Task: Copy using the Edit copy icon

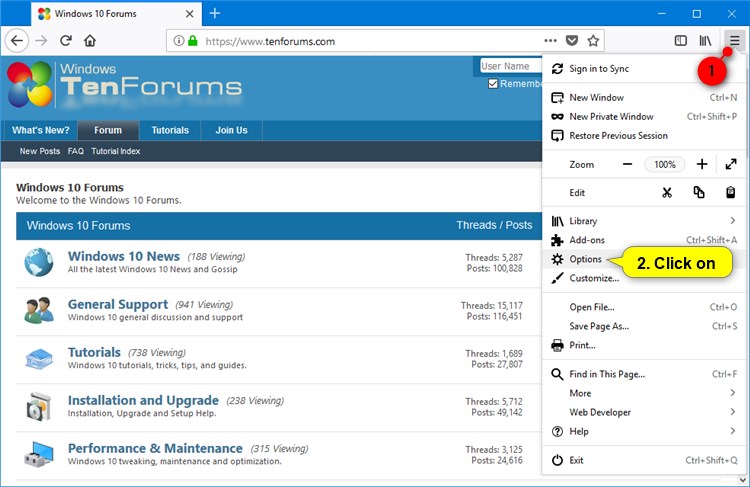Action: click(699, 192)
